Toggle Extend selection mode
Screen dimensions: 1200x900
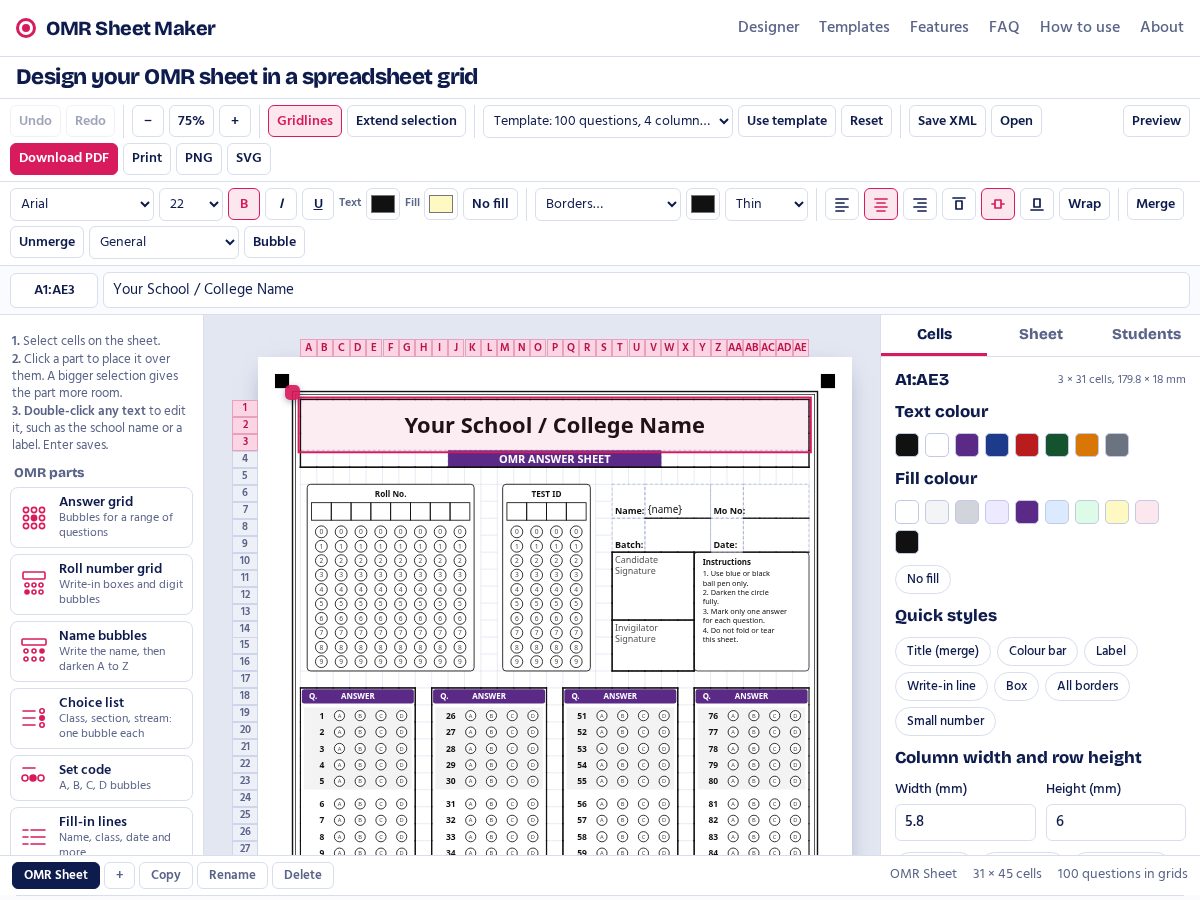pos(406,121)
